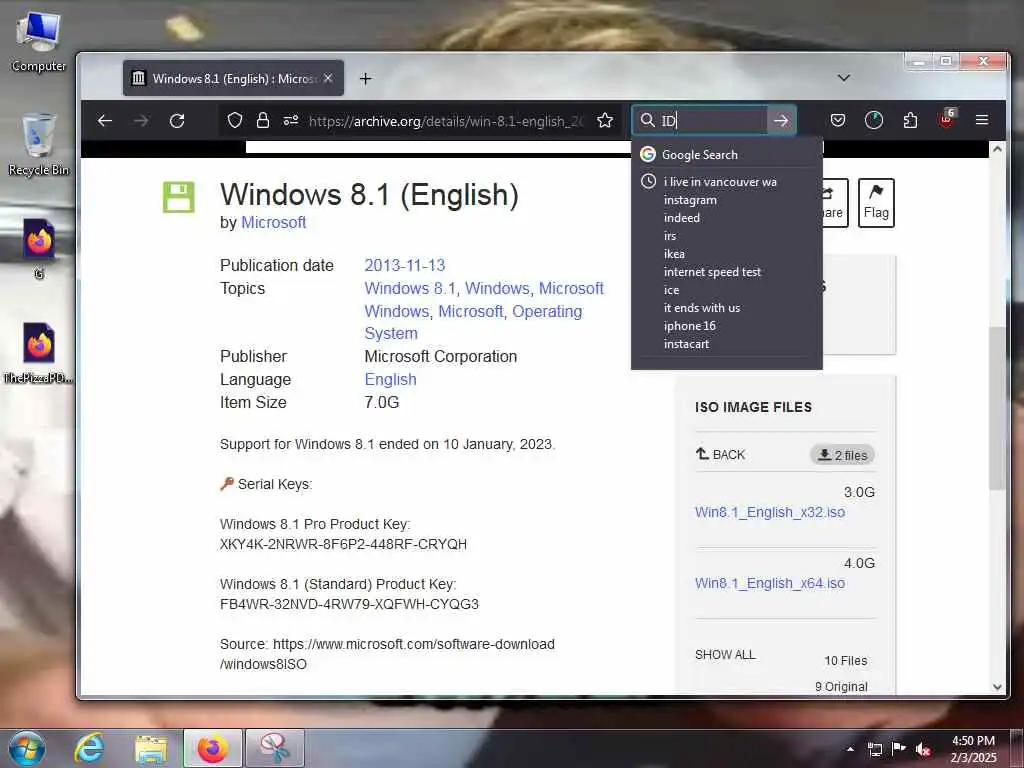Viewport: 1024px width, 768px height.
Task: Open the Extensions puzzle piece icon
Action: [x=910, y=120]
